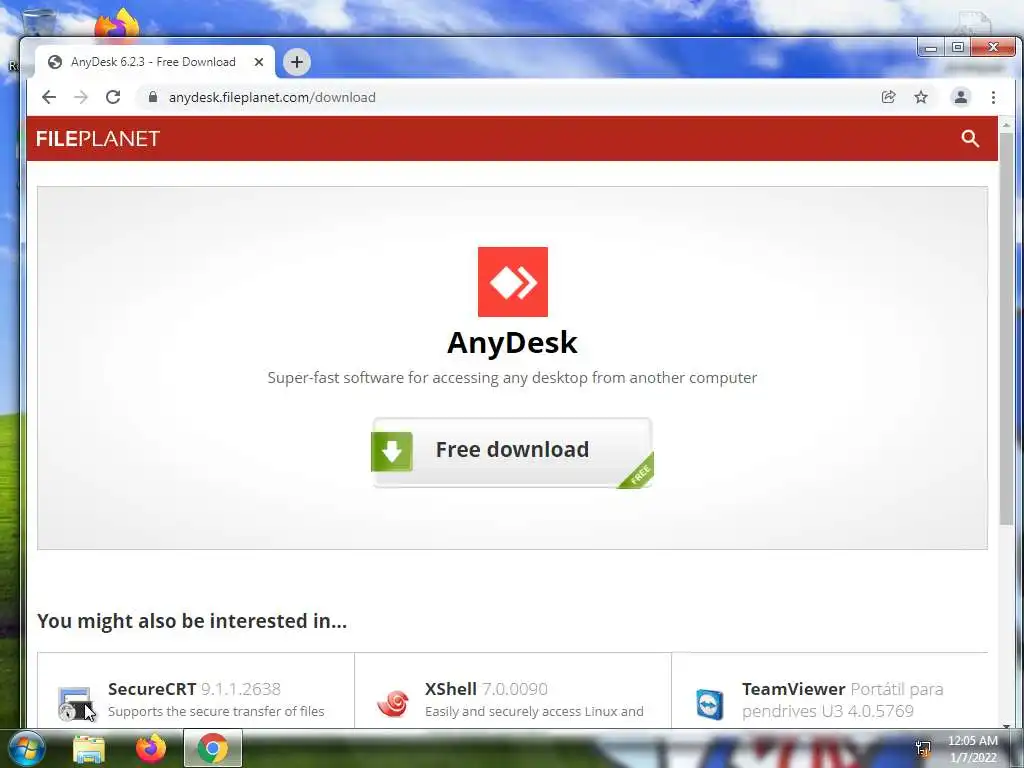
Task: Click the Chrome taskbar icon
Action: coord(213,748)
